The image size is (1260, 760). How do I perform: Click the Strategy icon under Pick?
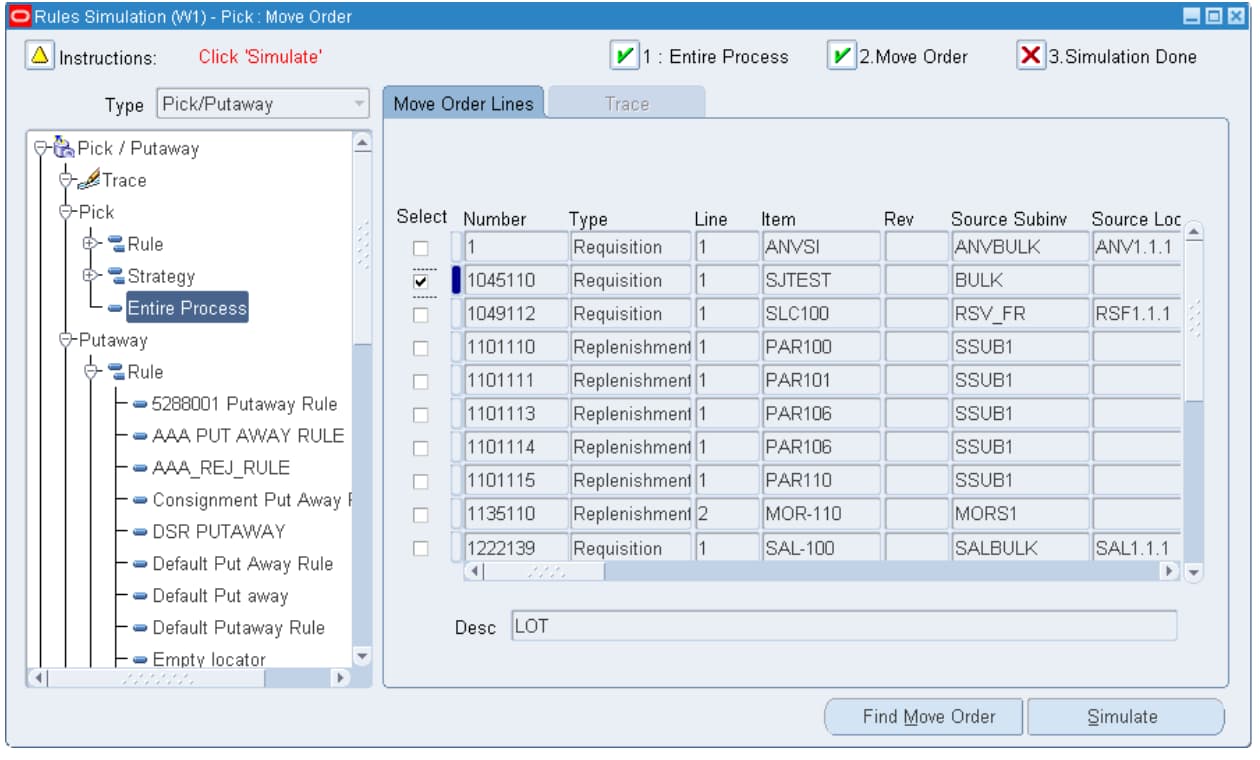point(115,276)
